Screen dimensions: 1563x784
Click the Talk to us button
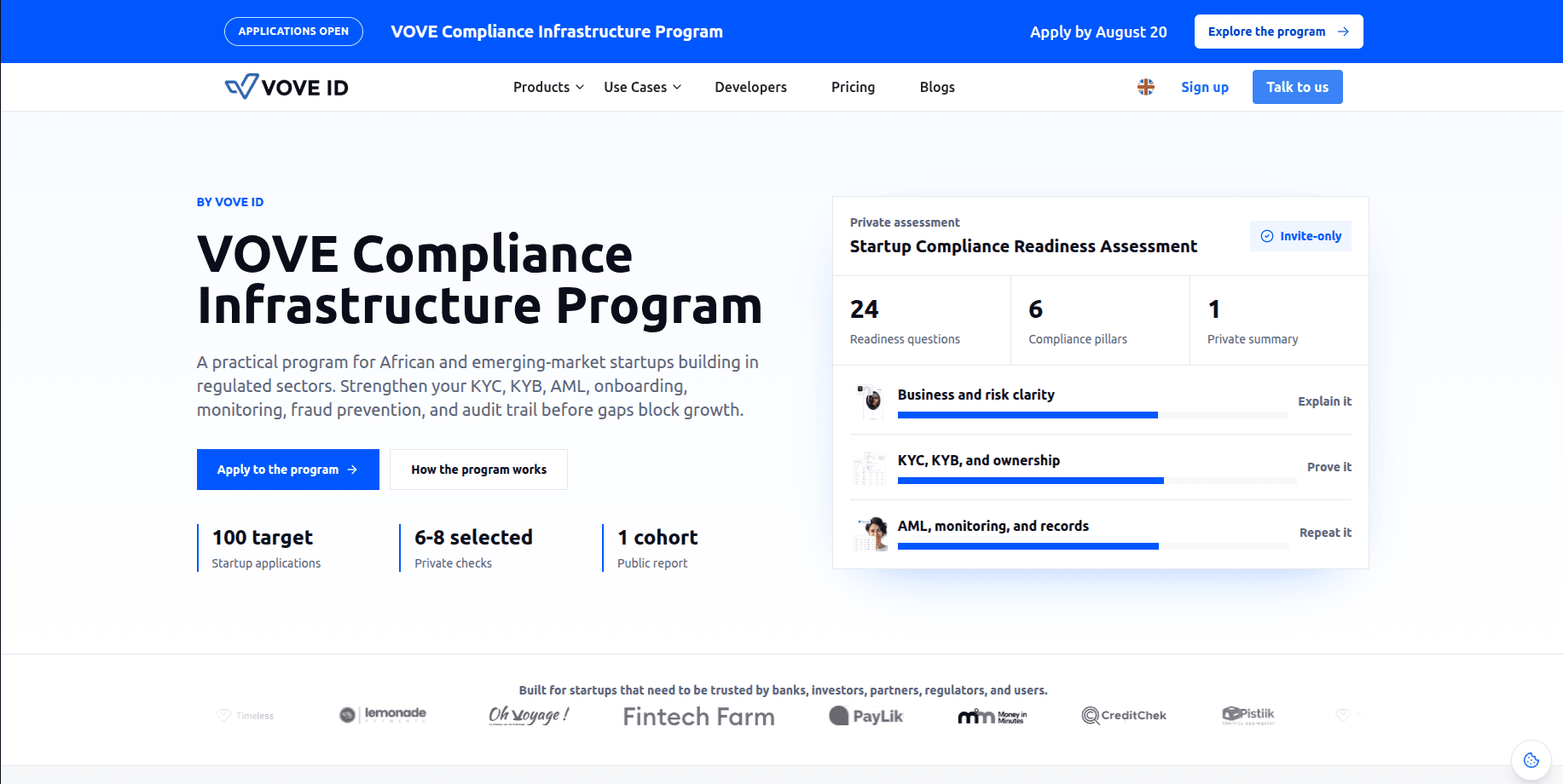[x=1297, y=87]
